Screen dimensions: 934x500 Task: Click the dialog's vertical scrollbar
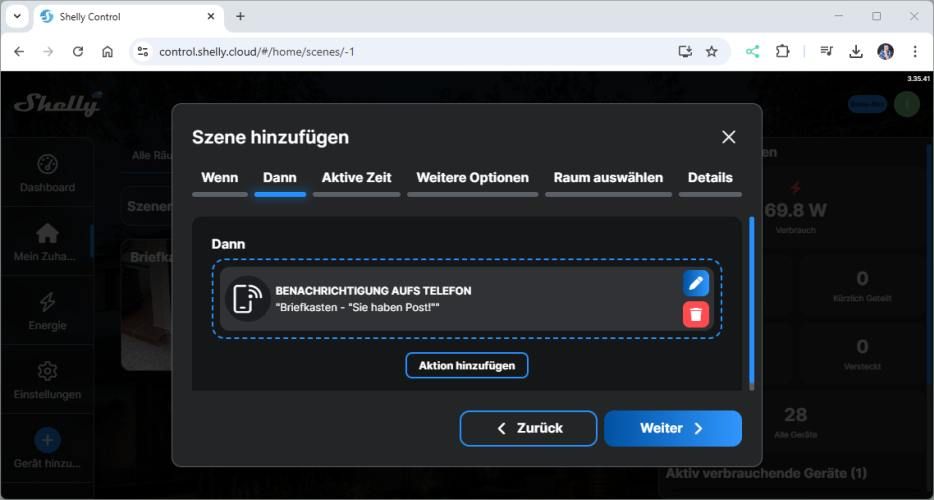point(751,300)
